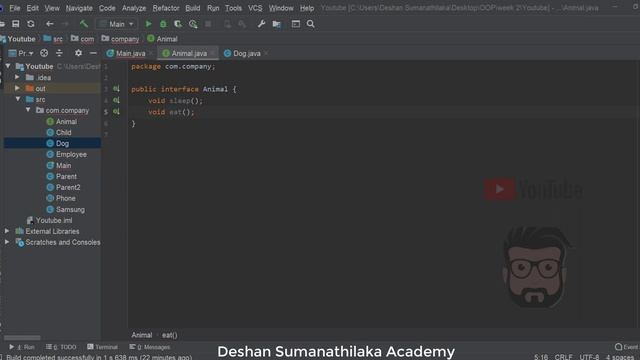Select the Parent2 class in project tree
This screenshot has width=640, height=360.
pyautogui.click(x=63, y=187)
